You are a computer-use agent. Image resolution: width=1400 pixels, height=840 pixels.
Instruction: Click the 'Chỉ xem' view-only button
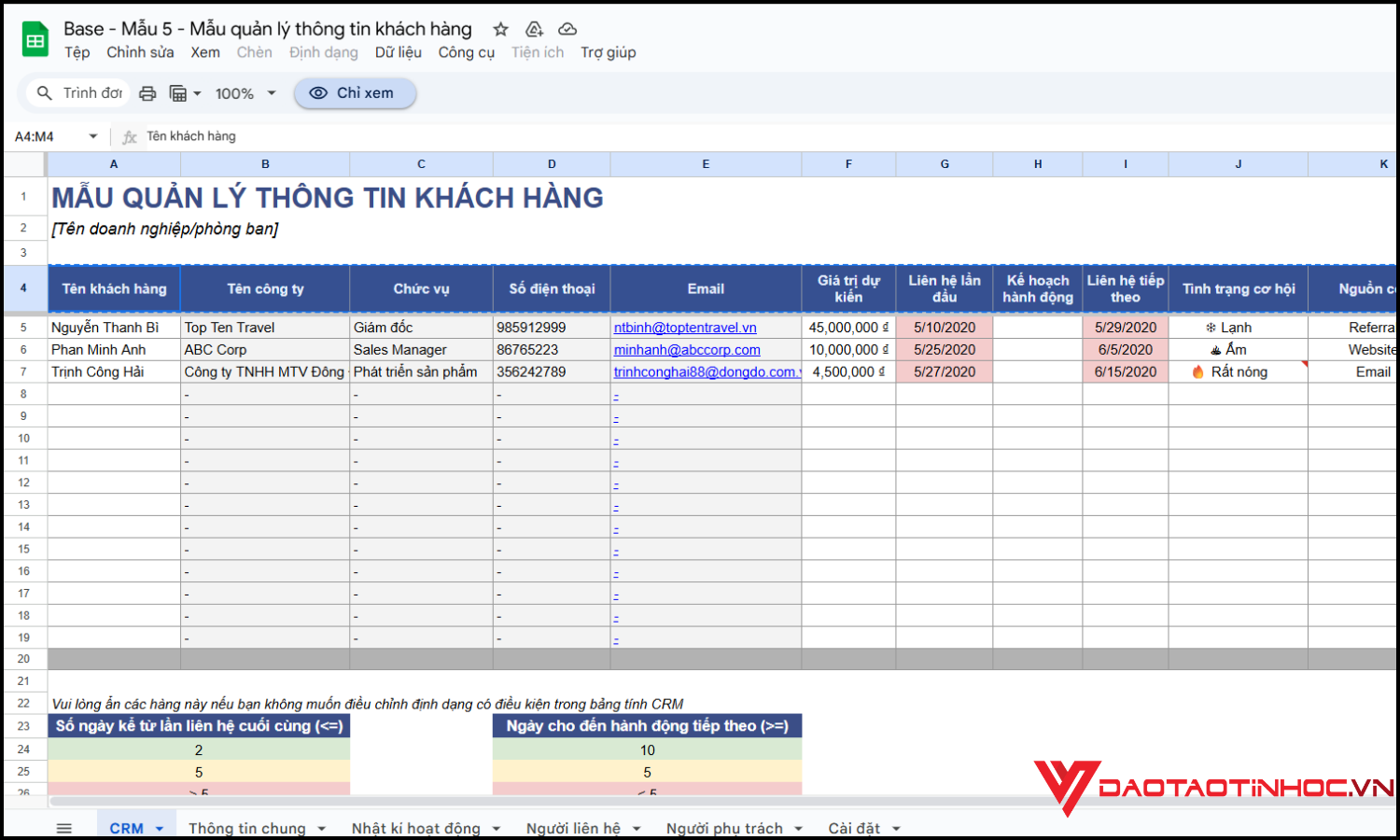click(x=355, y=93)
